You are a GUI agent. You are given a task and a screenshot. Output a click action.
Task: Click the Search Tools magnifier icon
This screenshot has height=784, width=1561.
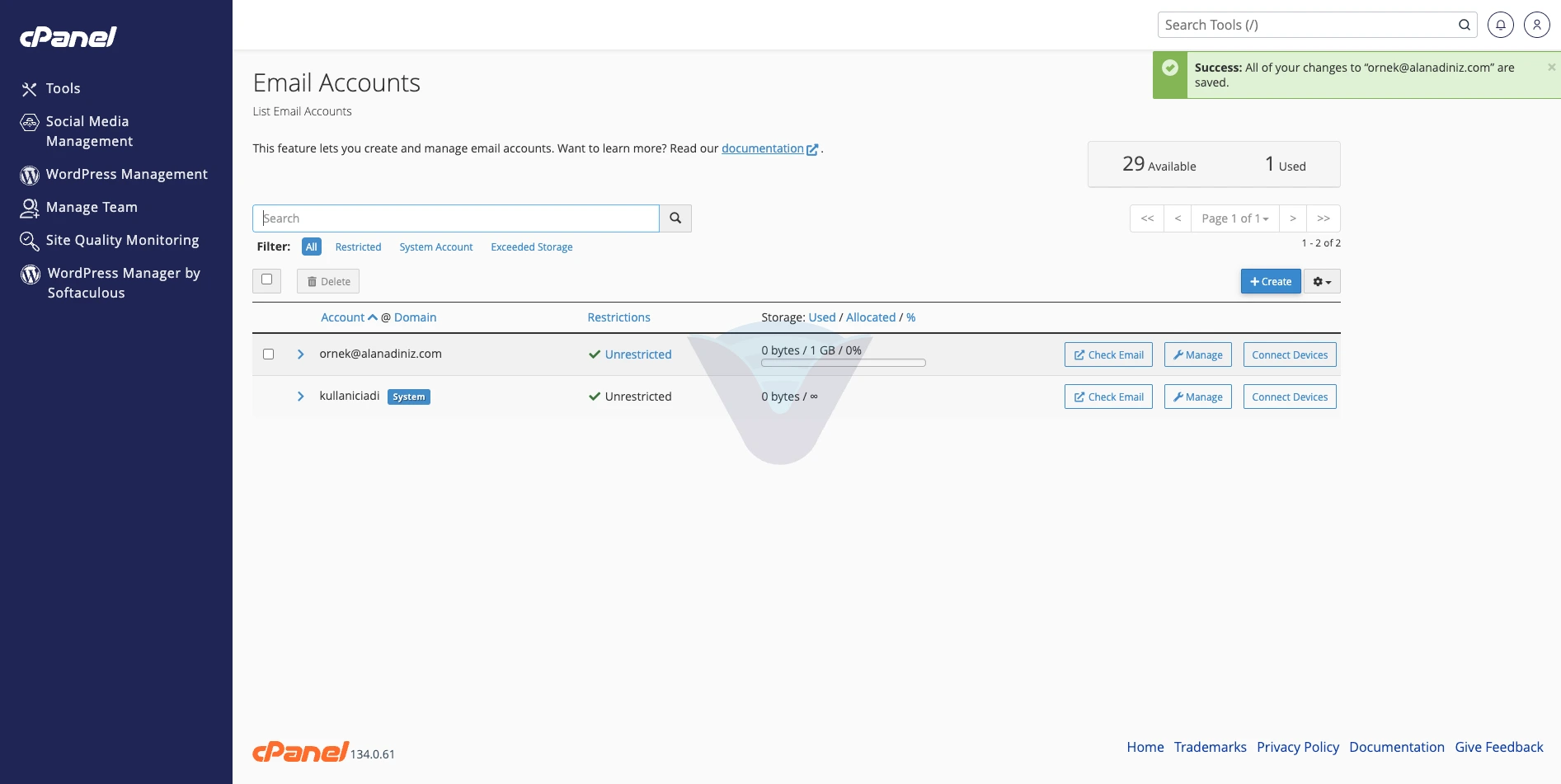tap(1465, 25)
